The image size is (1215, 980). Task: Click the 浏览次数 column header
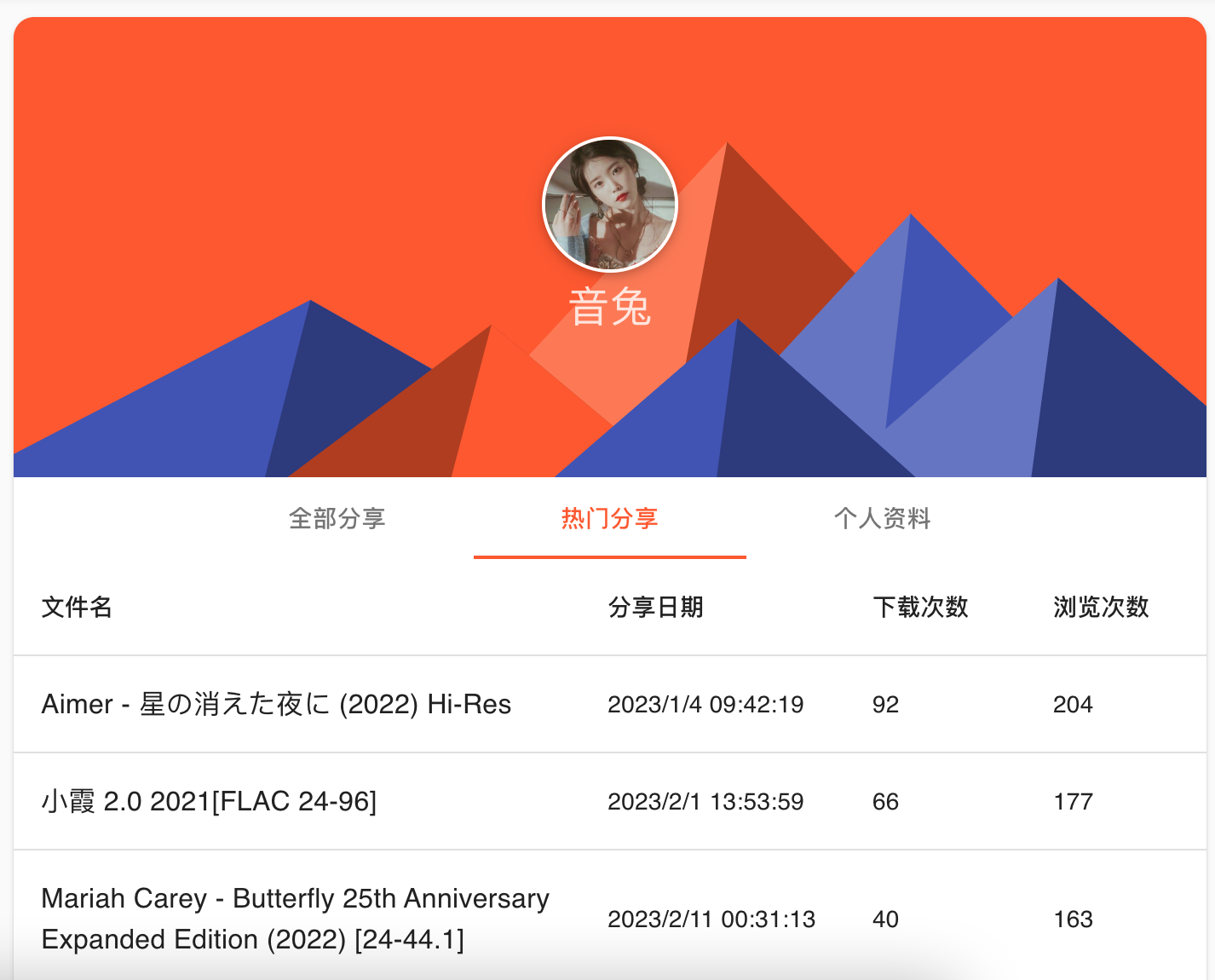click(1102, 607)
